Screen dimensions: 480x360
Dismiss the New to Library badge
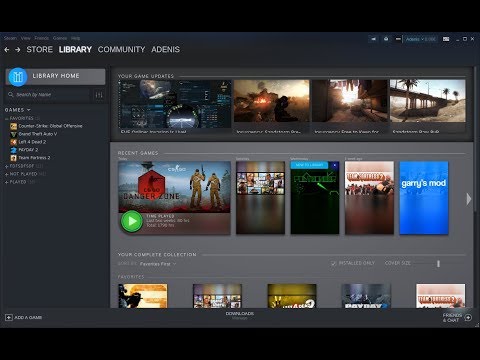(335, 165)
